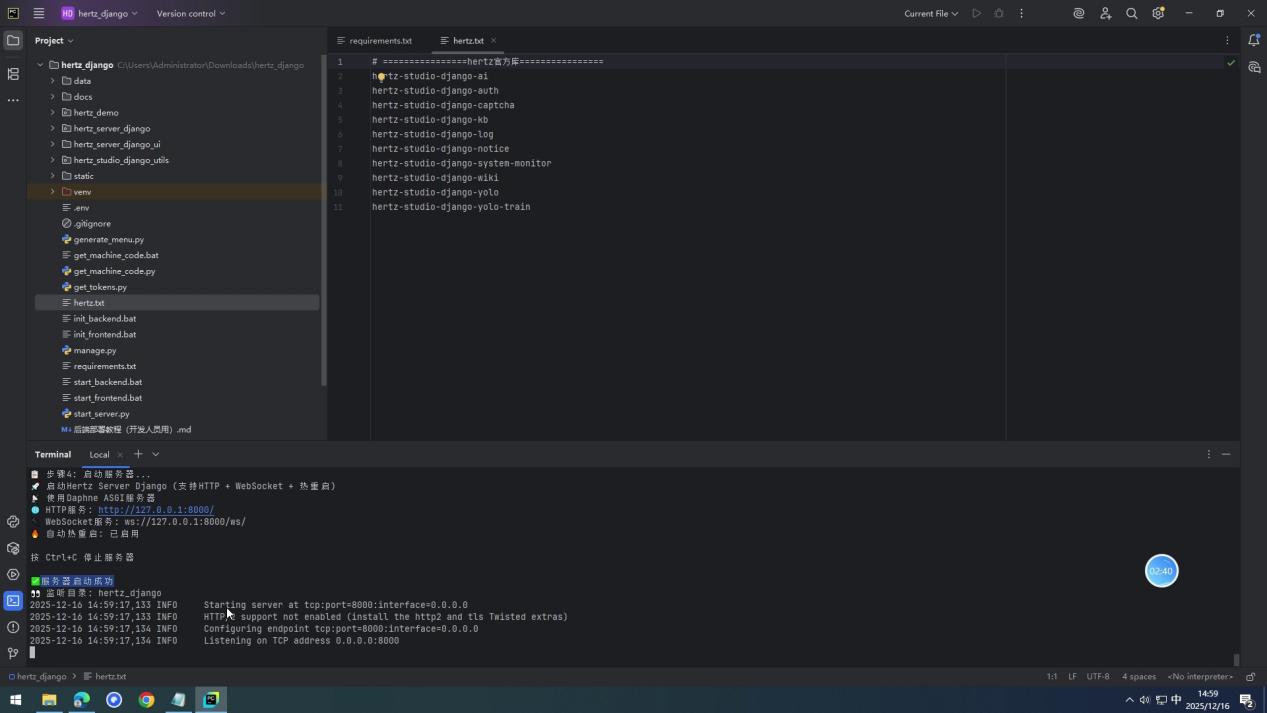The height and width of the screenshot is (713, 1267).
Task: Launch Google Chrome from the taskbar
Action: pyautogui.click(x=146, y=699)
